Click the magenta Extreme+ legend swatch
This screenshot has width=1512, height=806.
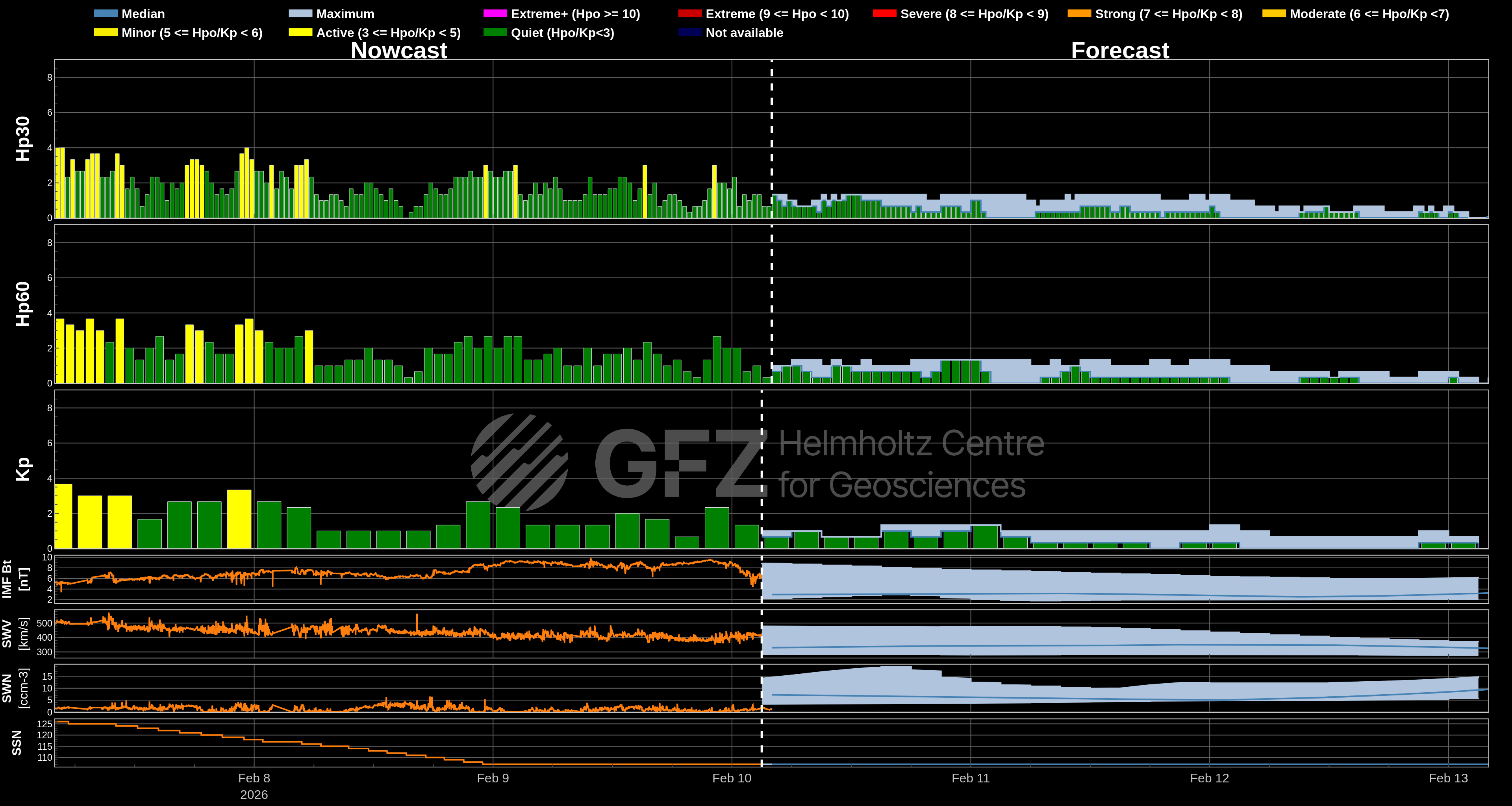pos(495,13)
